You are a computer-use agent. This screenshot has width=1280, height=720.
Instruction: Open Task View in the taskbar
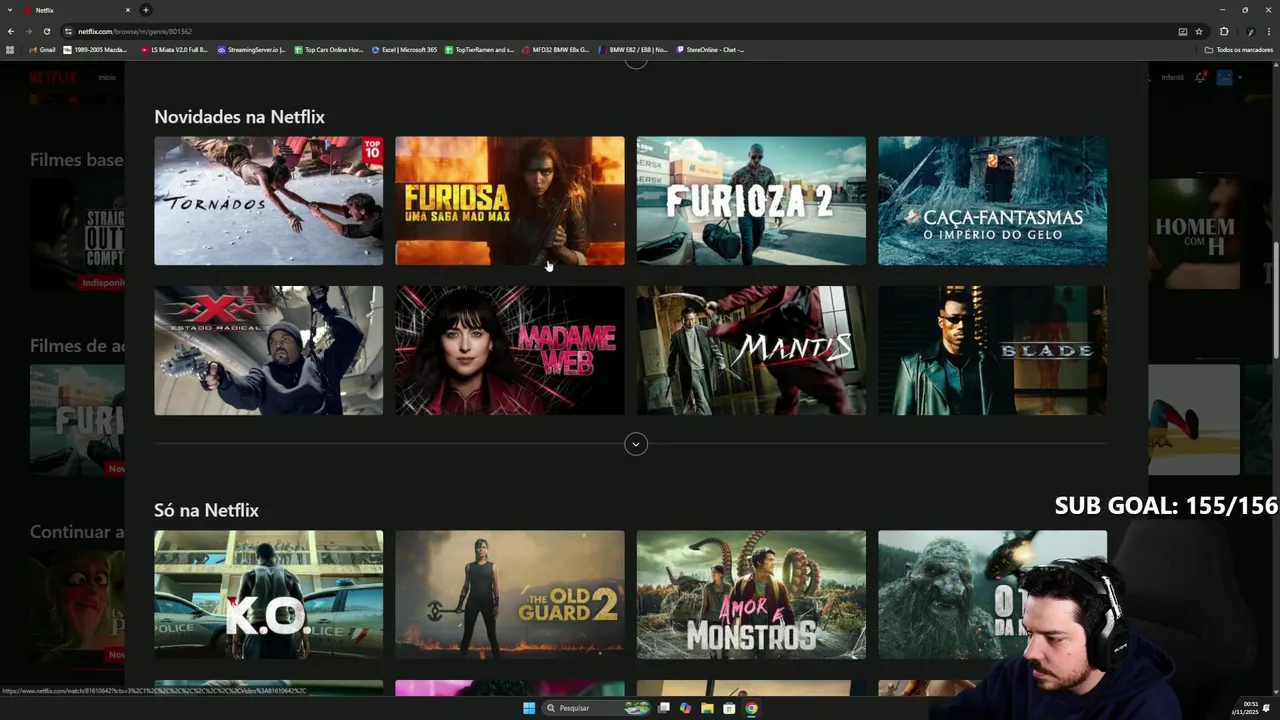pyautogui.click(x=663, y=708)
